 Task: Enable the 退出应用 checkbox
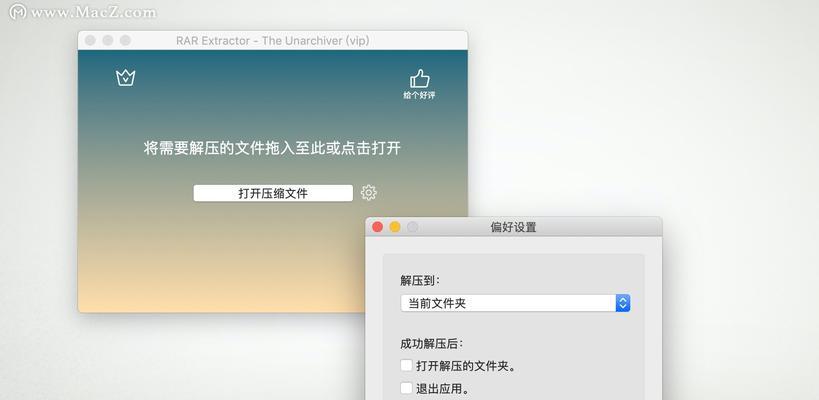pyautogui.click(x=406, y=389)
